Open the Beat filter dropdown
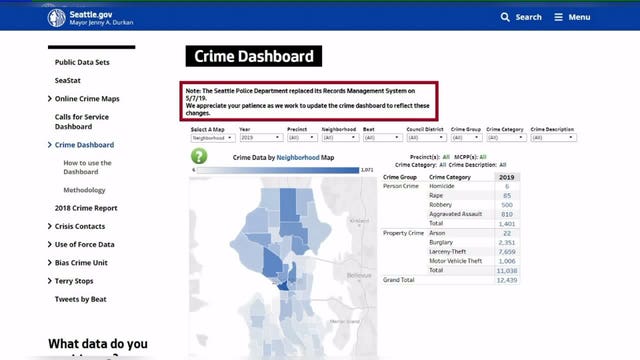This screenshot has height=360, width=640. pyautogui.click(x=382, y=138)
